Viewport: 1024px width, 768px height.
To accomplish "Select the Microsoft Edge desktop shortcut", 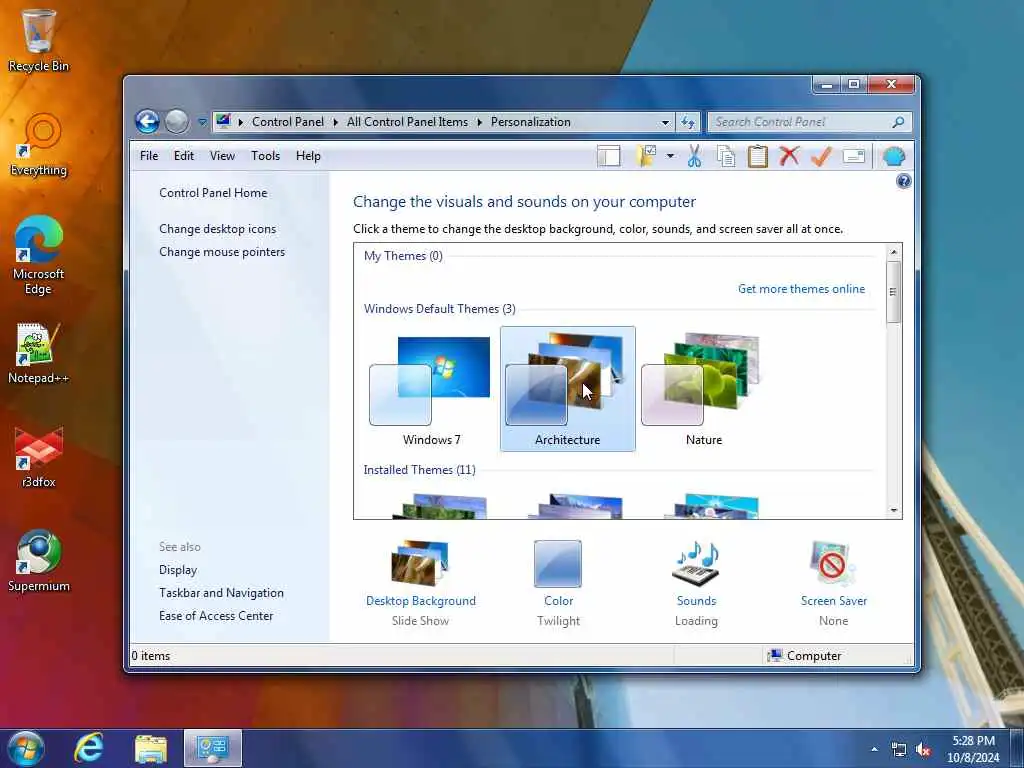I will [x=39, y=255].
